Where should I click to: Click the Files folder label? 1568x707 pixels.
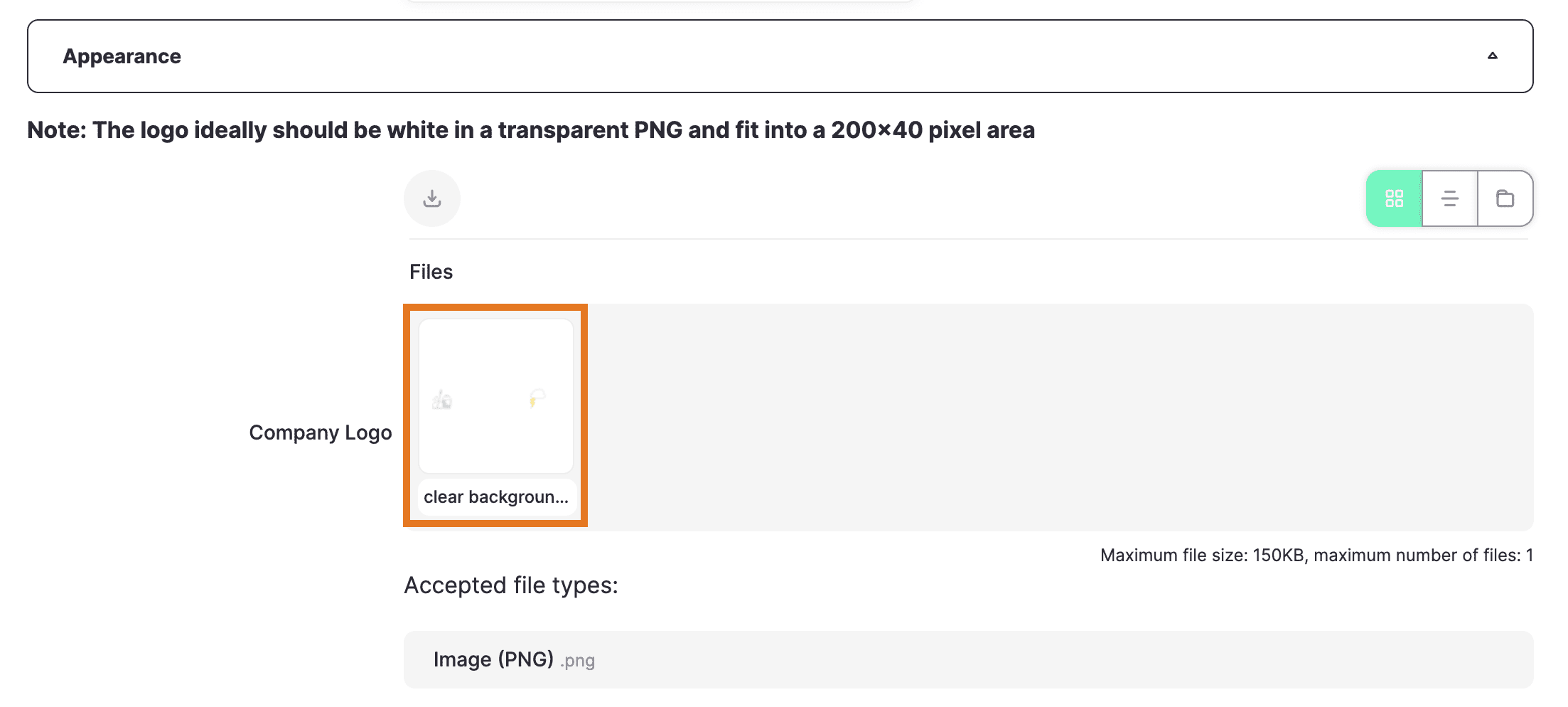[431, 272]
